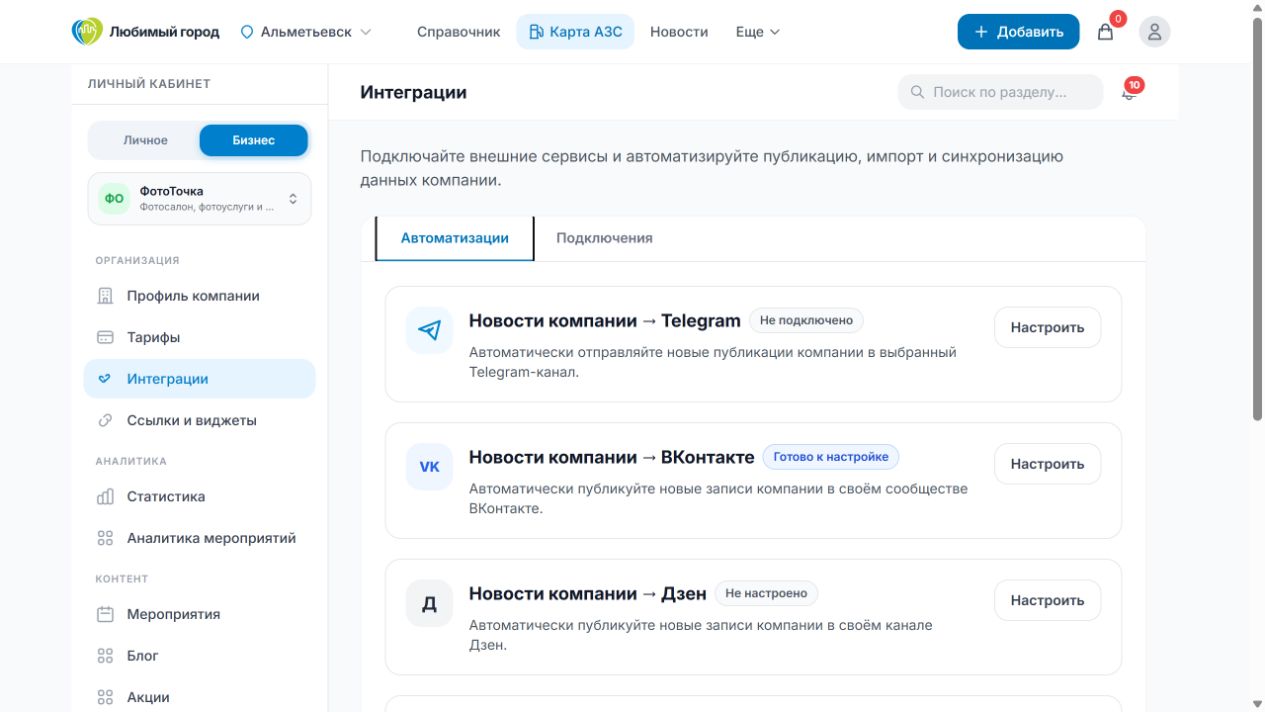Click the Добавить button

(x=1018, y=32)
